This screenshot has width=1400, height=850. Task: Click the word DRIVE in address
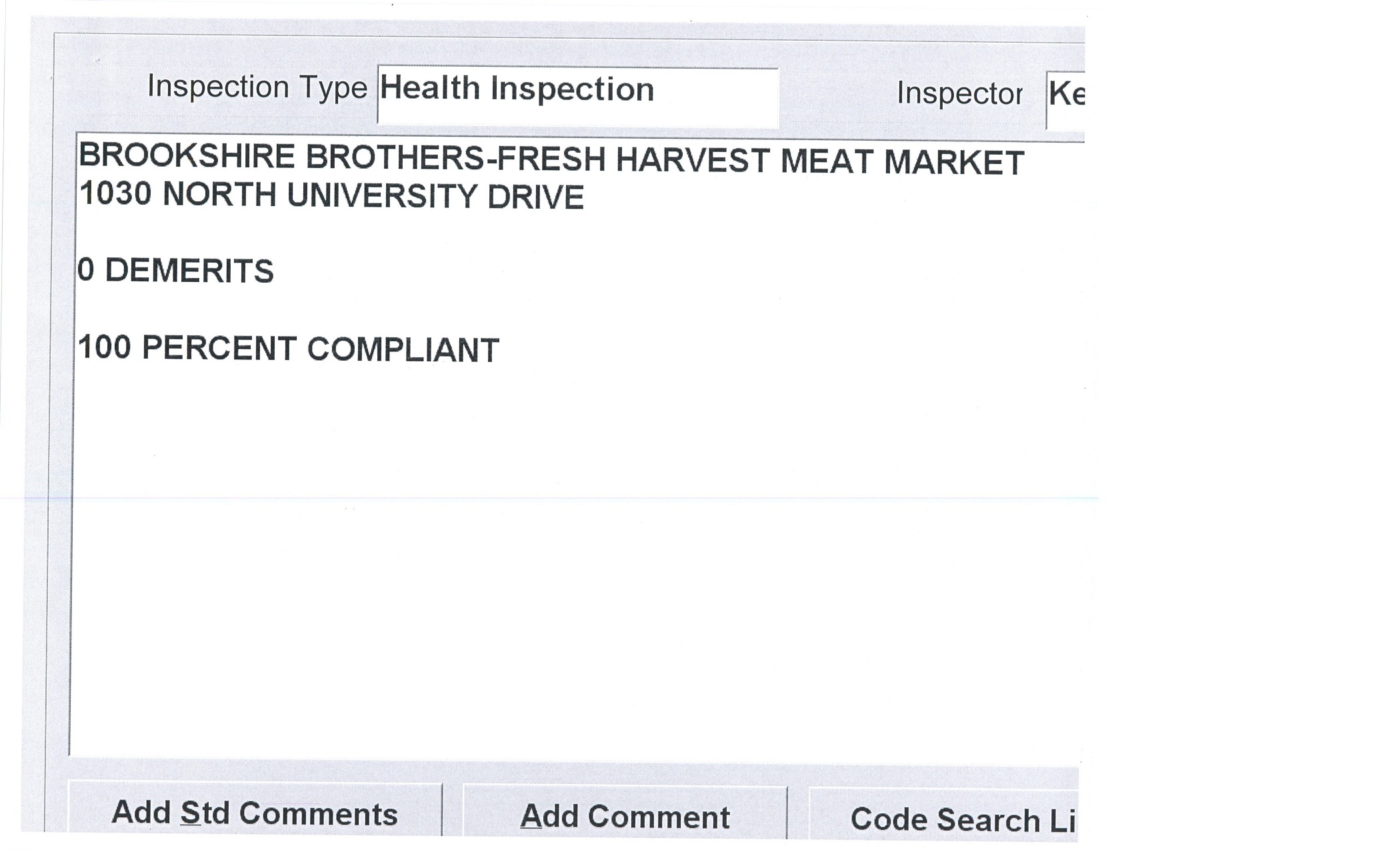[535, 197]
